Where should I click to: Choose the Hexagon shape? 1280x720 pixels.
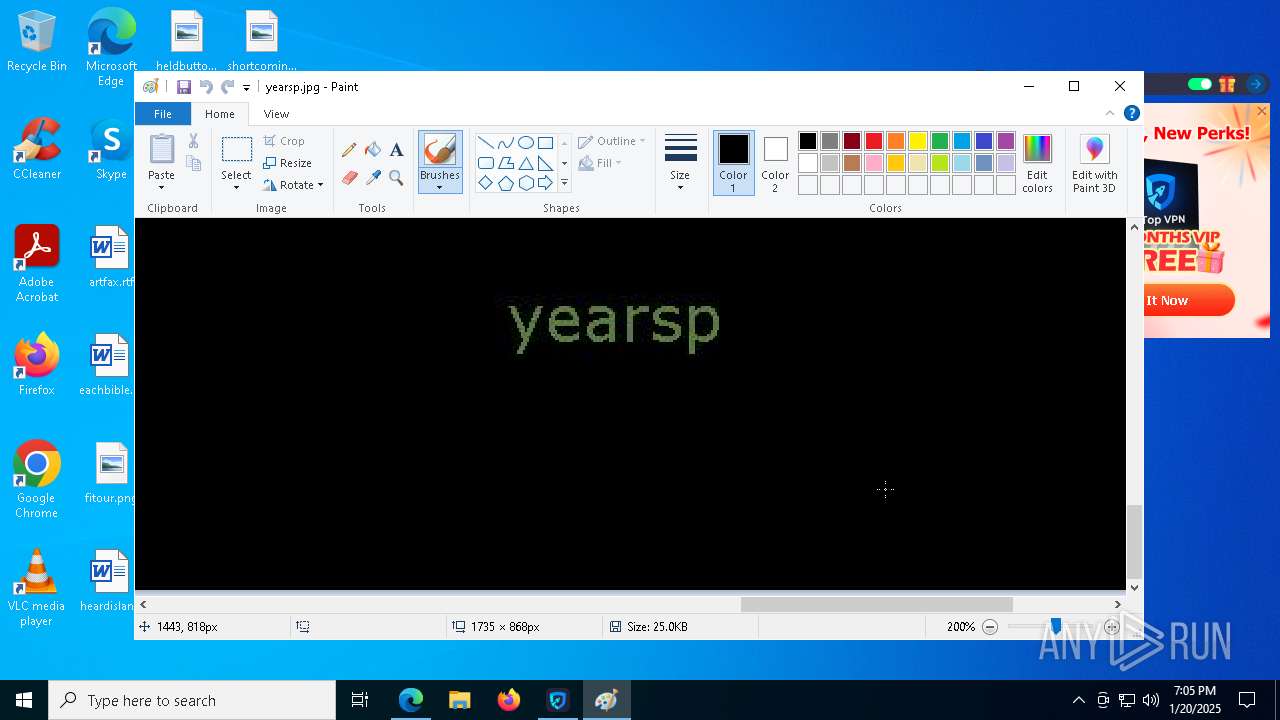pyautogui.click(x=525, y=183)
